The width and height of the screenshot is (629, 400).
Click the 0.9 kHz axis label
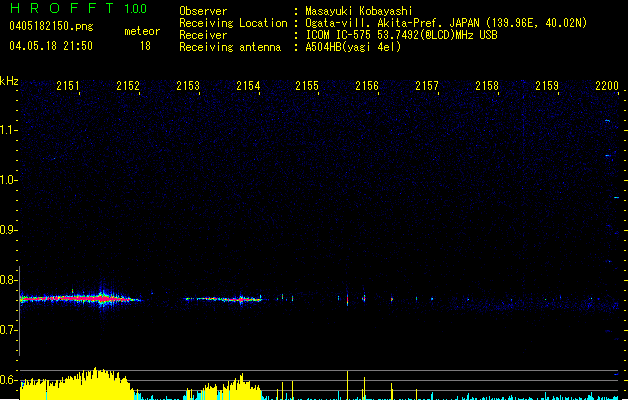click(x=8, y=230)
